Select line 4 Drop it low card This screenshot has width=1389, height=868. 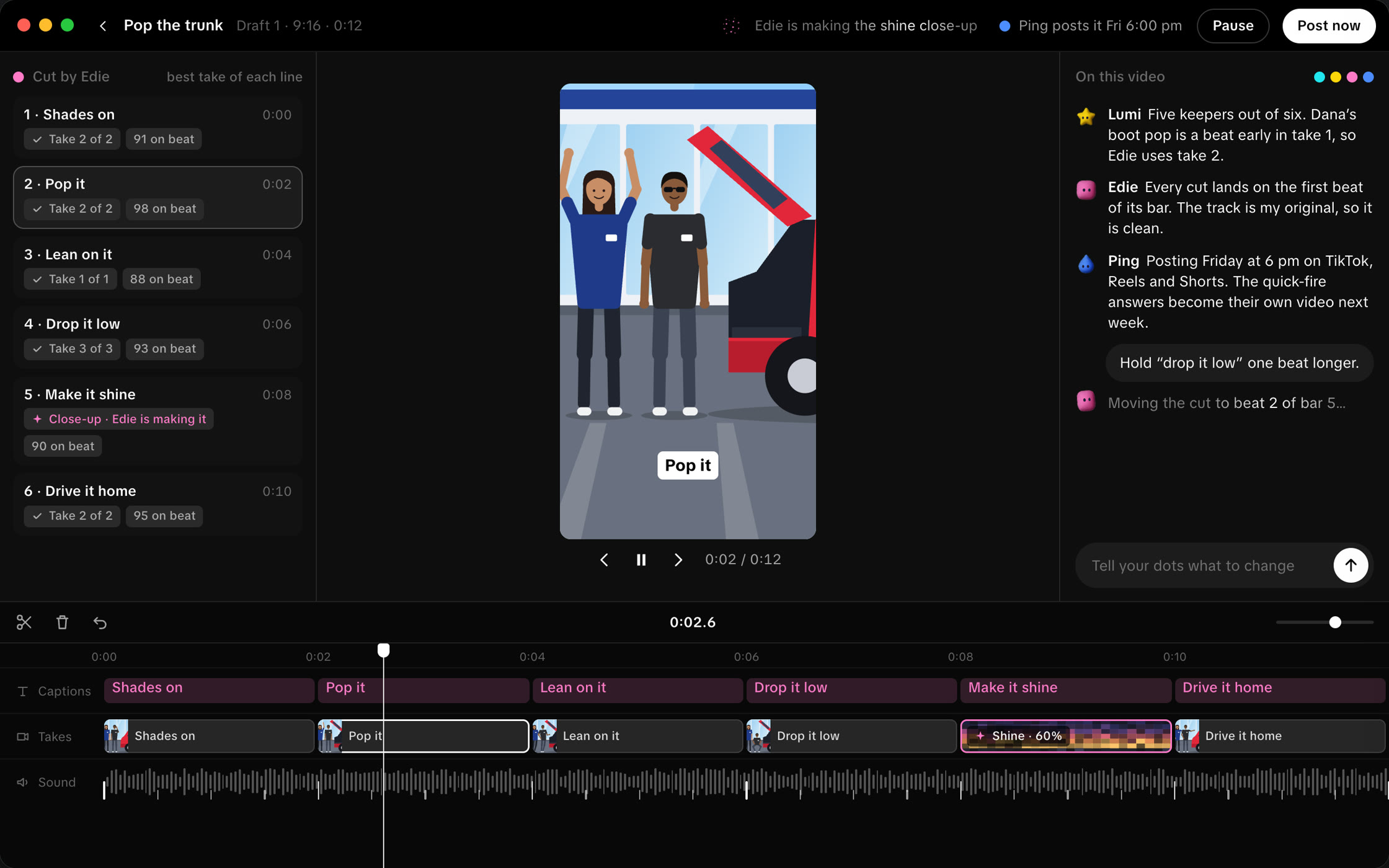pos(158,336)
